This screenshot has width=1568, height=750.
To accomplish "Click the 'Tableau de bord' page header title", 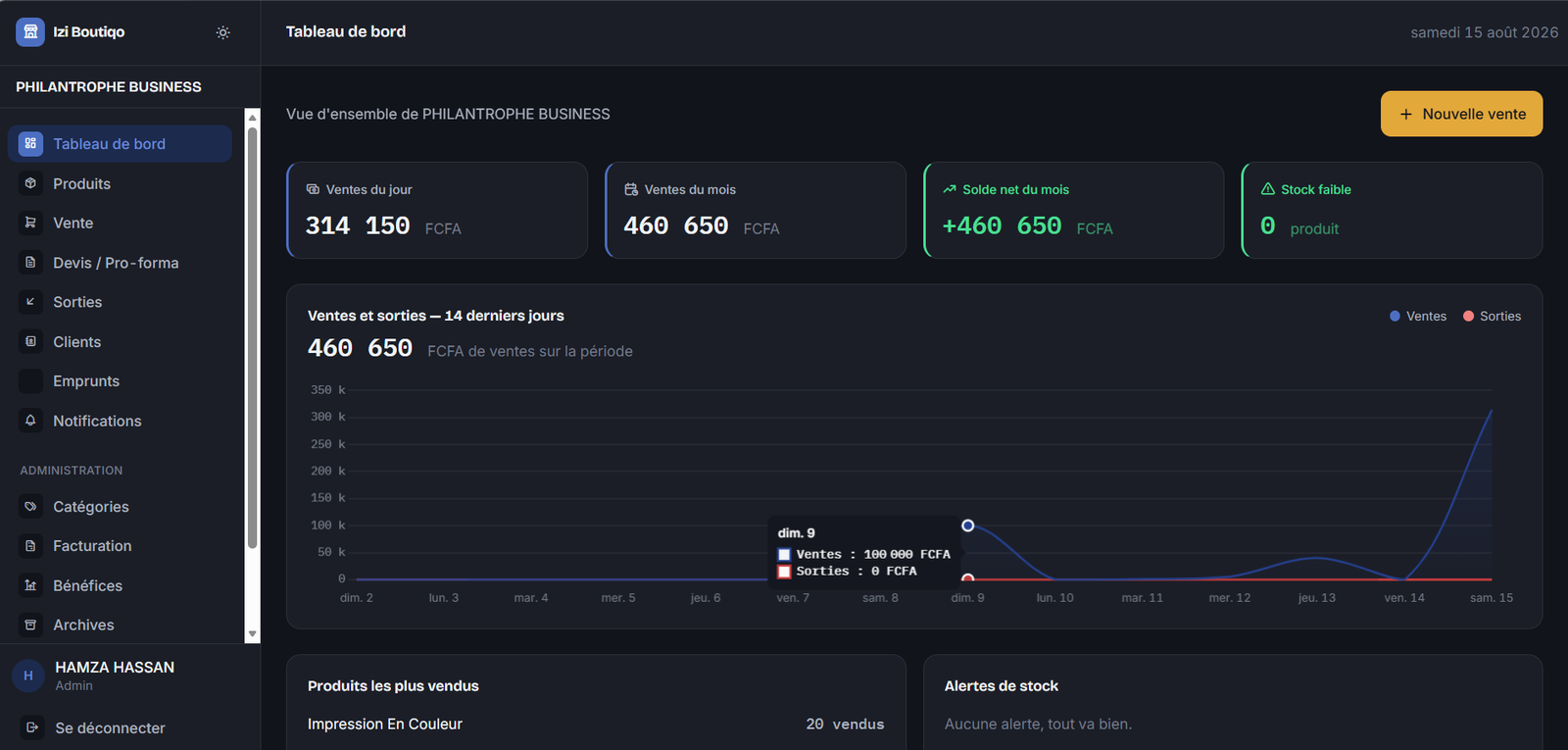I will tap(346, 31).
